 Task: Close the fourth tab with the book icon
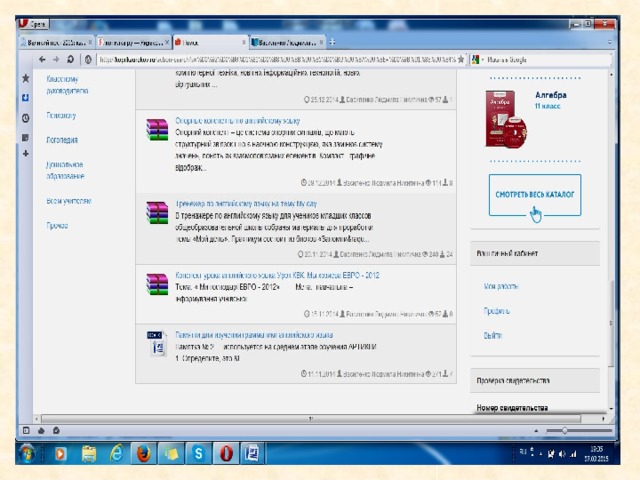(321, 42)
